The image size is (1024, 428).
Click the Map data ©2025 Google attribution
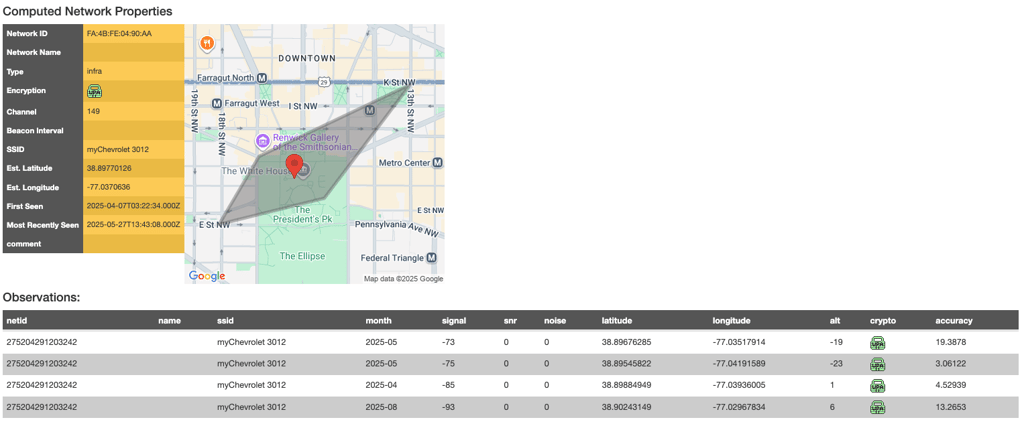point(404,278)
